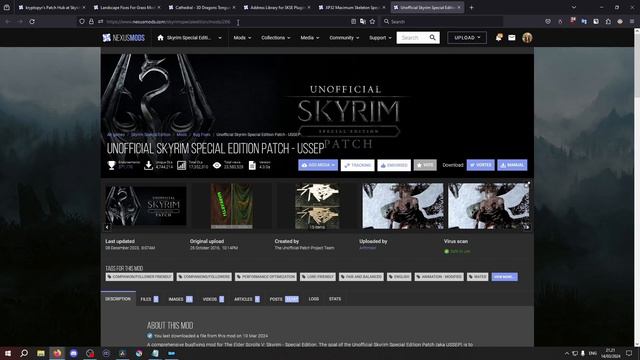
Task: Open the scattered items thumbnail
Action: pos(317,206)
